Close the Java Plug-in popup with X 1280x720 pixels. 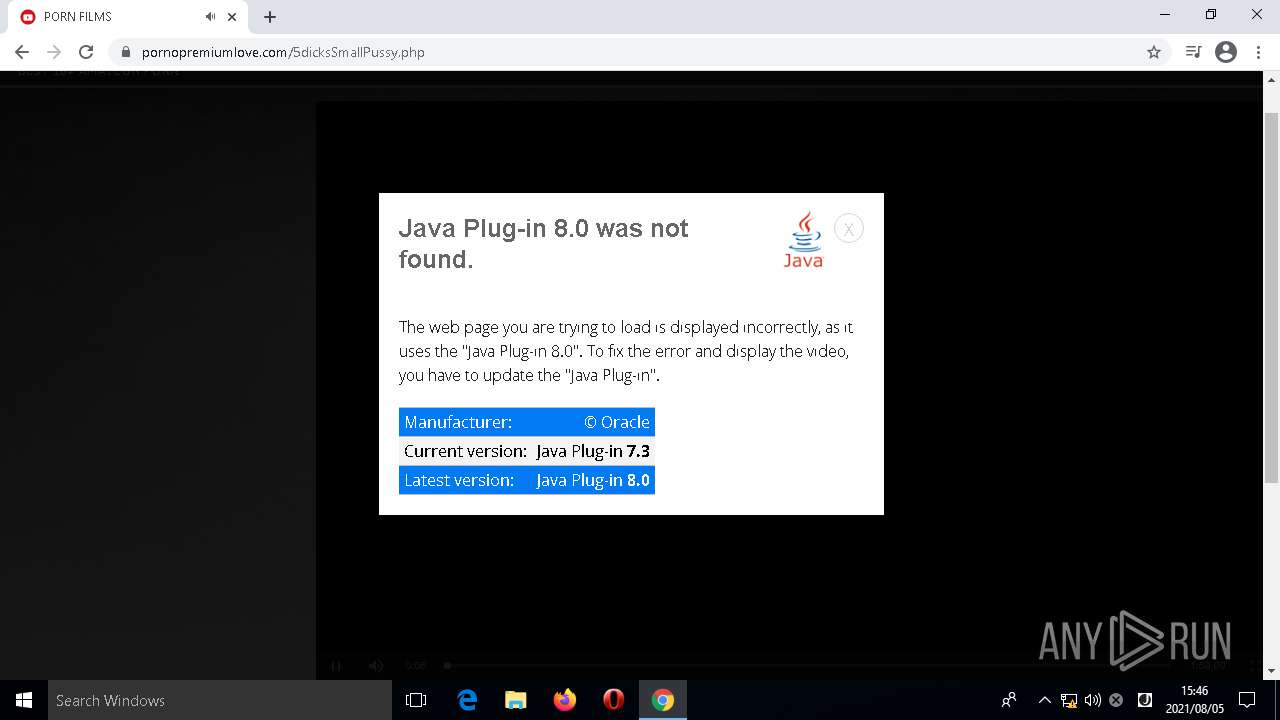pos(848,229)
